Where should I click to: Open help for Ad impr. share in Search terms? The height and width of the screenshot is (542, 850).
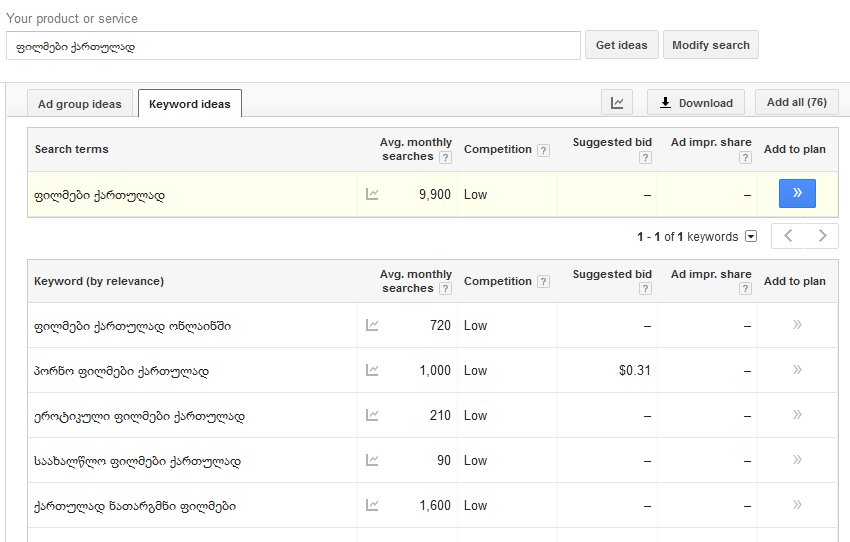(x=745, y=157)
